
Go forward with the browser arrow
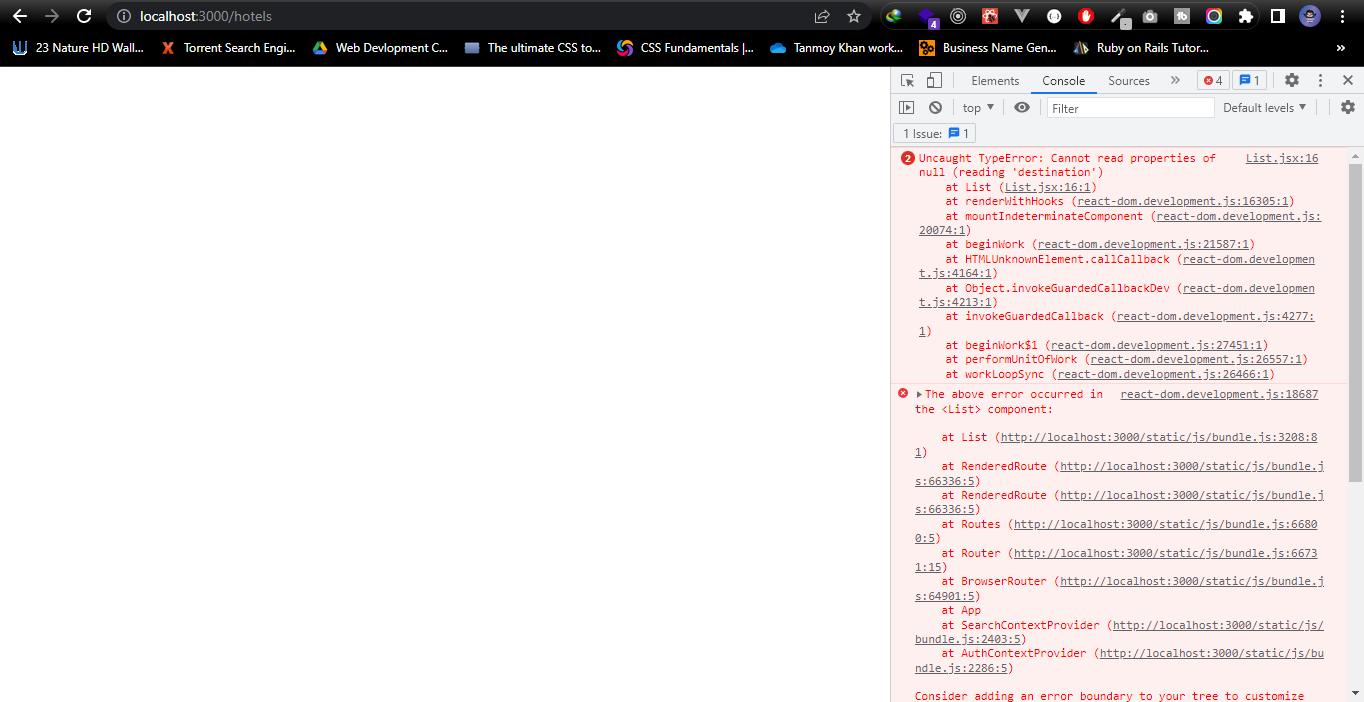[52, 16]
